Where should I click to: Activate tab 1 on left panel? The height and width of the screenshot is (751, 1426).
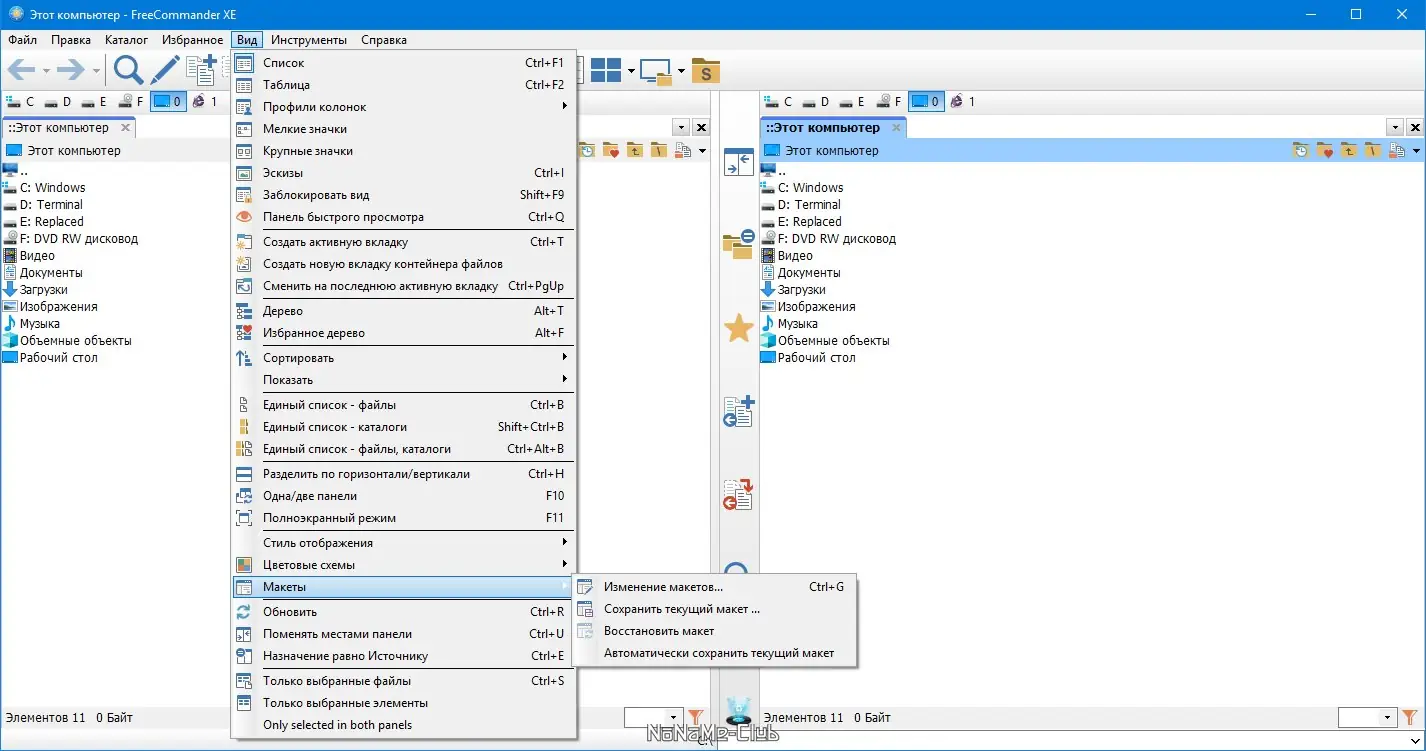click(x=207, y=101)
